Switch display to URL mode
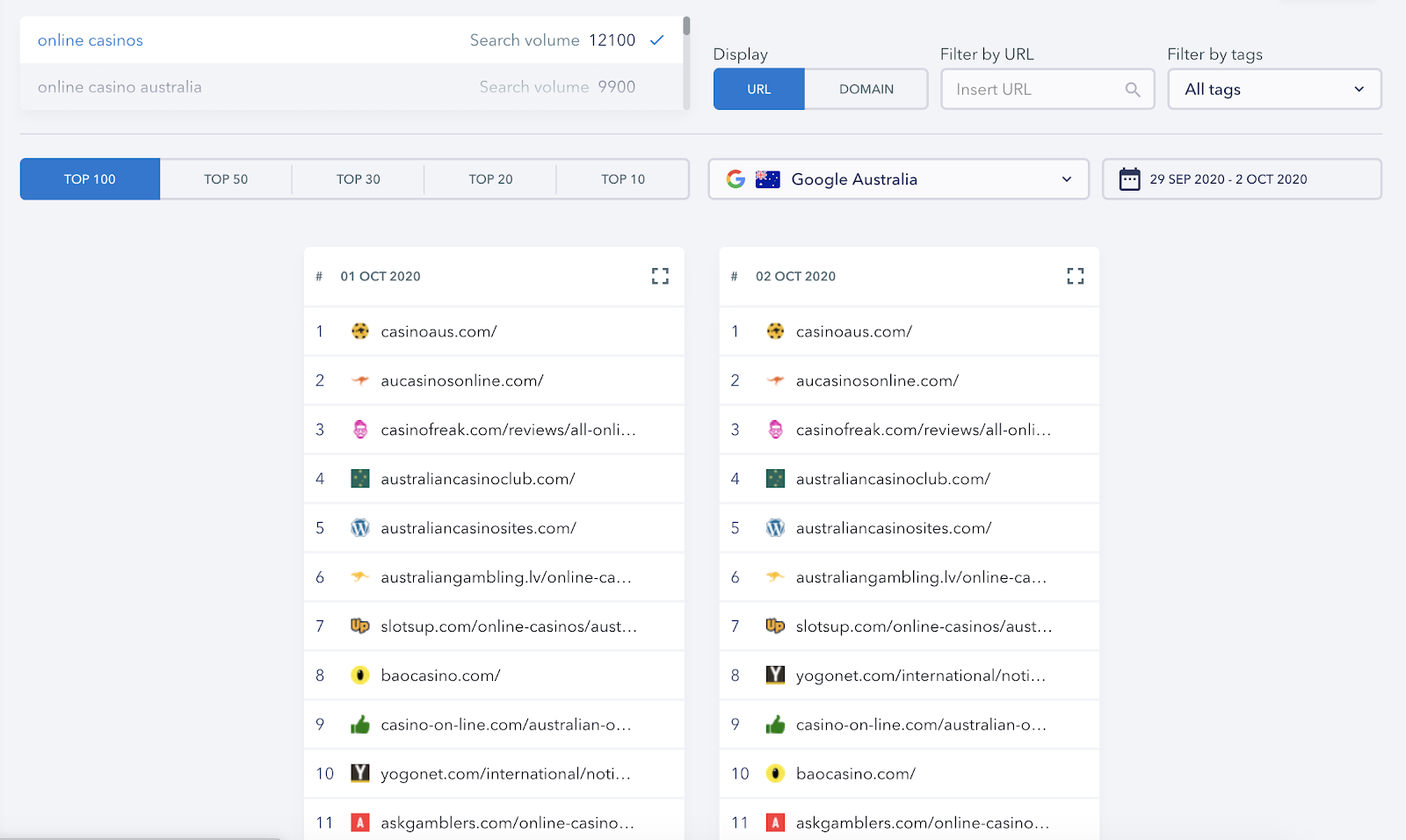The height and width of the screenshot is (840, 1406). coord(759,90)
